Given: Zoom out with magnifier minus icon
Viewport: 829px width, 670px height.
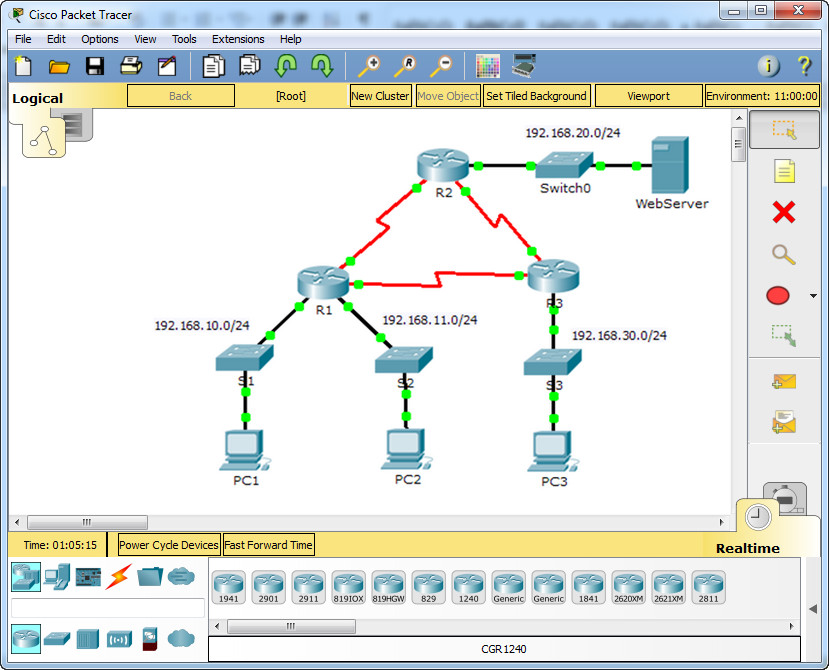Looking at the screenshot, I should click(x=440, y=66).
